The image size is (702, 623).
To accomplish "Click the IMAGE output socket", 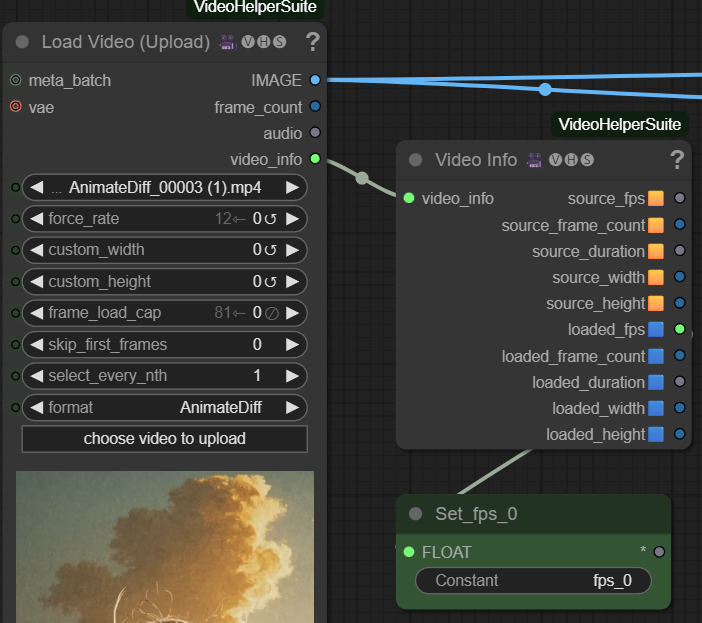I will pos(315,80).
